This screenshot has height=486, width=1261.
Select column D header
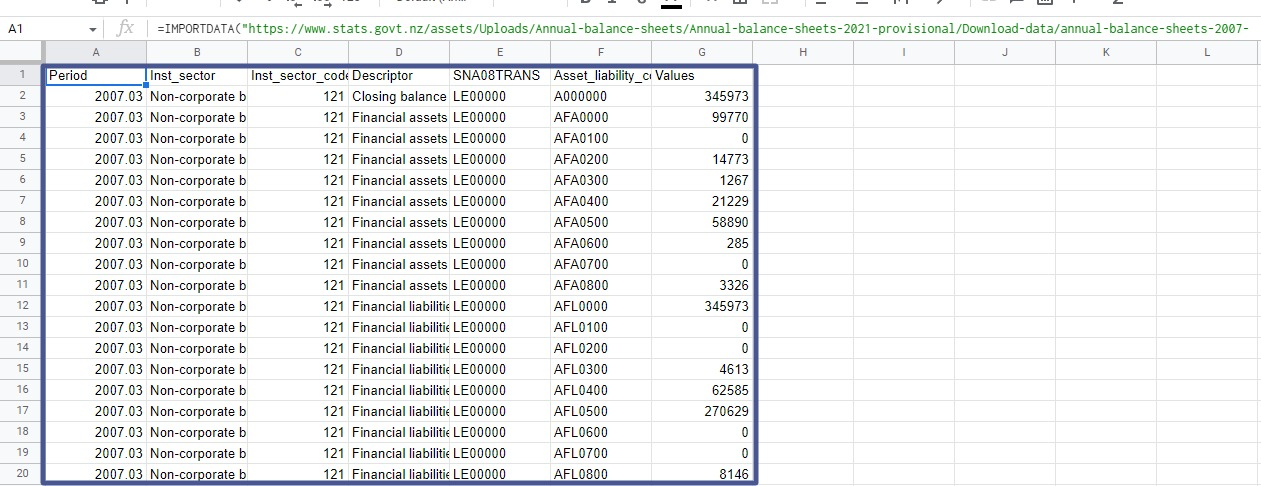[x=399, y=52]
